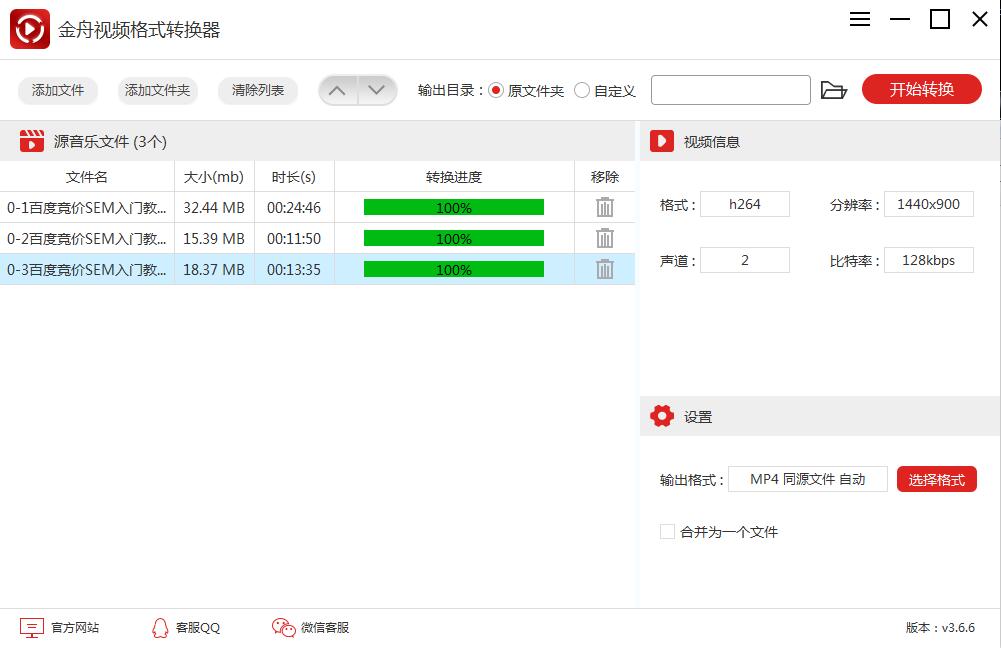The image size is (1001, 648).
Task: Open 微信客服 WeChat support
Action: click(x=311, y=628)
